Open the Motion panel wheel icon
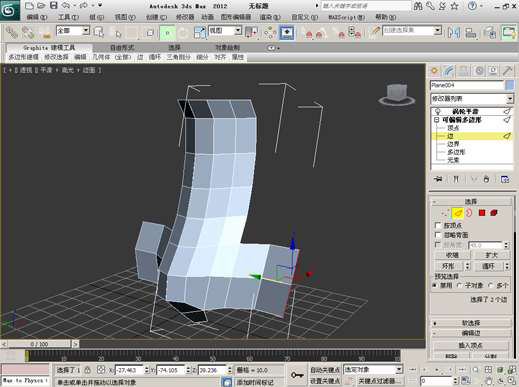 click(479, 70)
